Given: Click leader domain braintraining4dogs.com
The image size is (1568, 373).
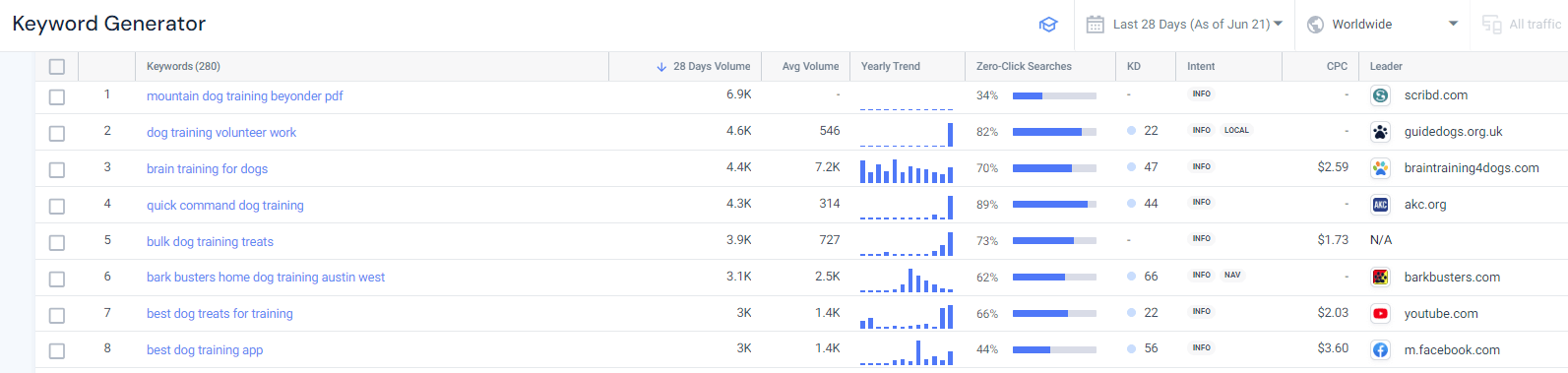Looking at the screenshot, I should [1472, 168].
